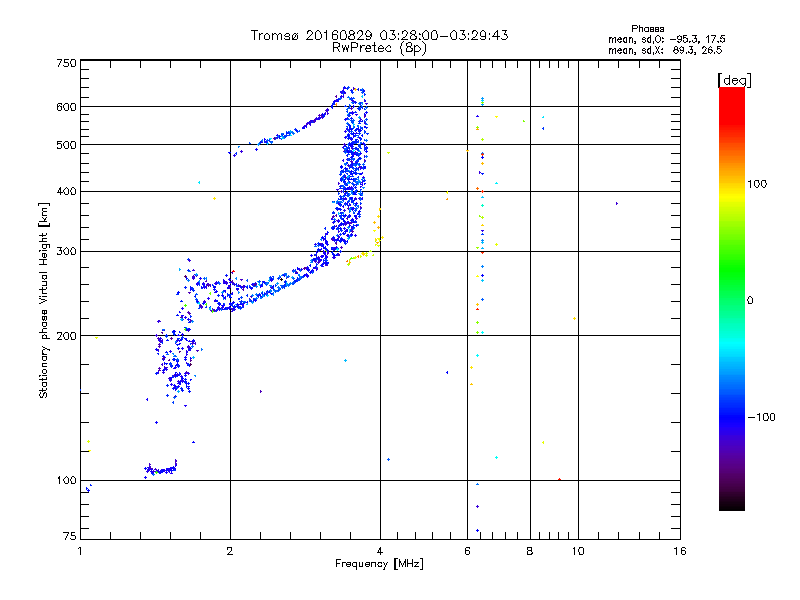Click the y-axis label '300'
The image size is (800, 600).
(66, 252)
